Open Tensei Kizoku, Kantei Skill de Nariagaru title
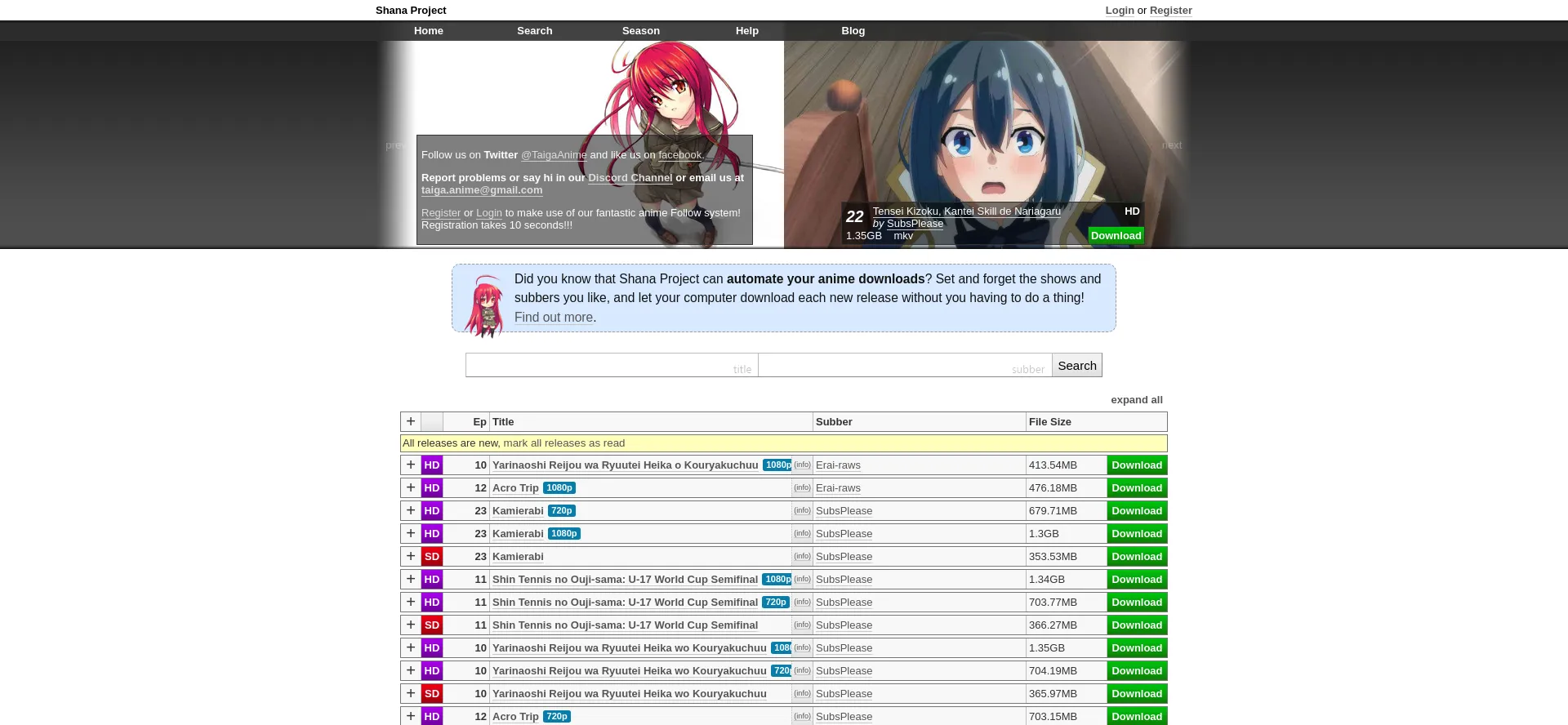Image resolution: width=1568 pixels, height=725 pixels. pos(966,211)
